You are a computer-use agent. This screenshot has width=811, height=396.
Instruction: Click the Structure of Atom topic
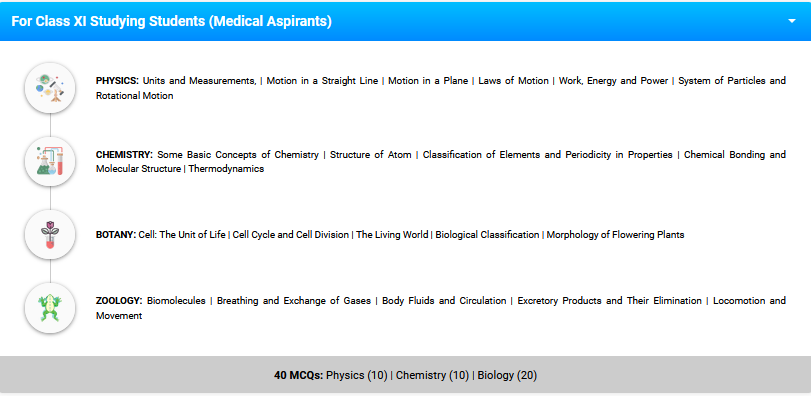(371, 155)
